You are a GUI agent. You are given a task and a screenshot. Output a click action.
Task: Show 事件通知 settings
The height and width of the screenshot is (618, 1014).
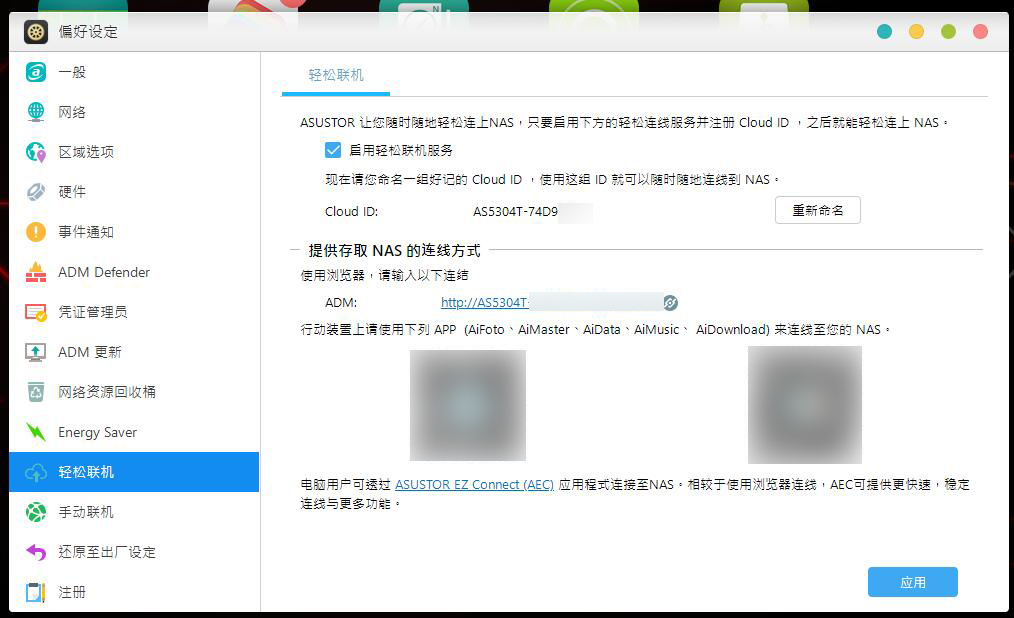coord(135,232)
